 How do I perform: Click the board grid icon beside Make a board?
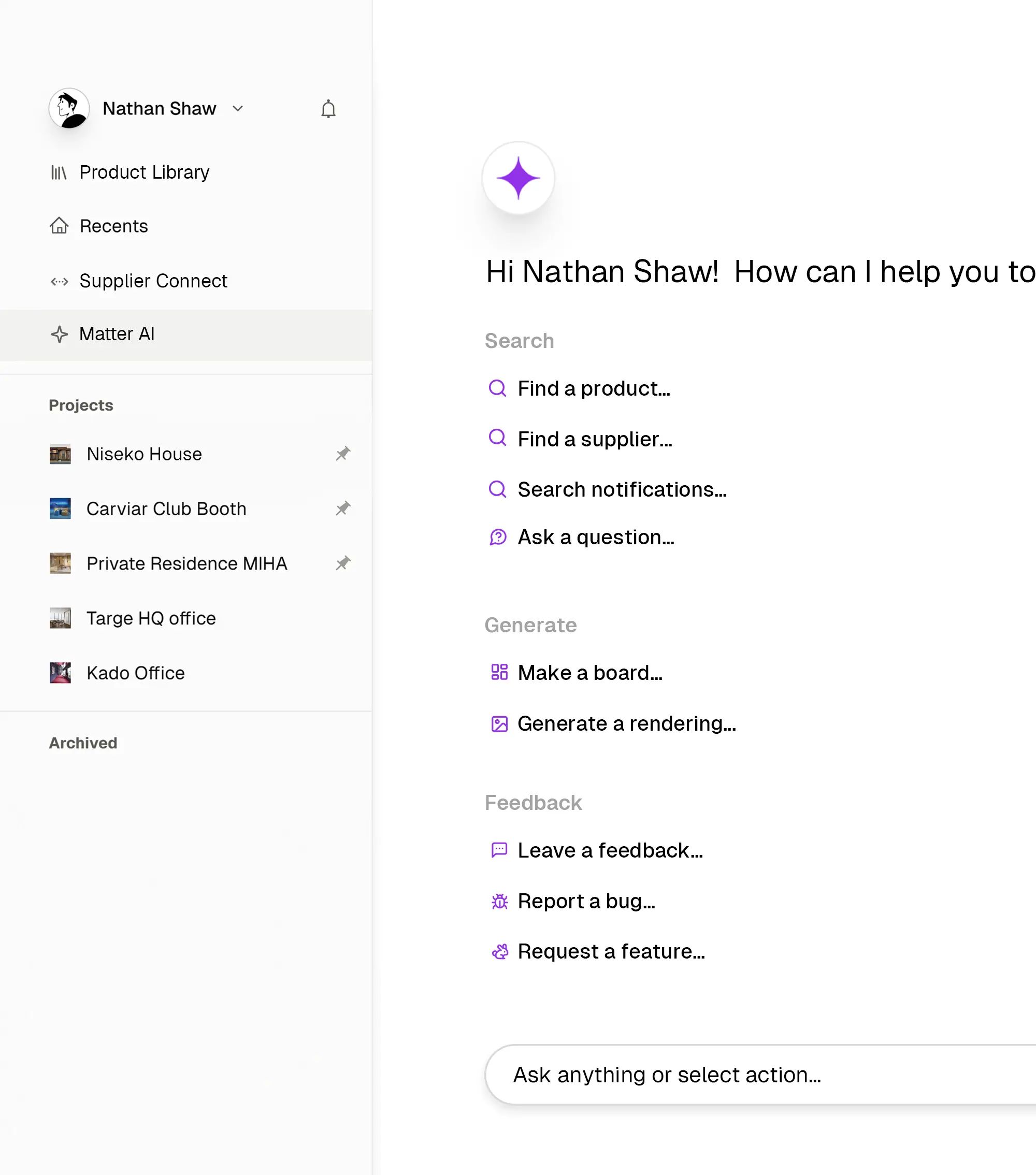point(499,672)
